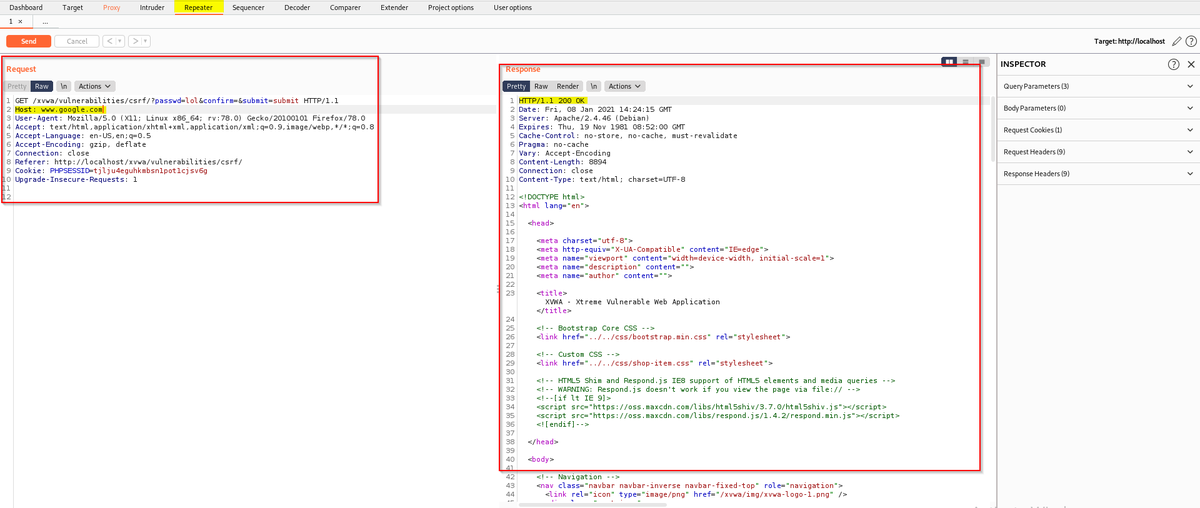The image size is (1200, 508).
Task: Open the Sequencer tab
Action: pos(248,7)
